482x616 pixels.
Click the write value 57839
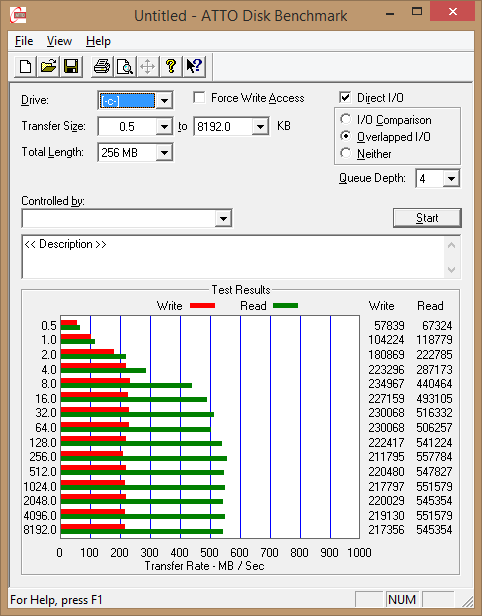coord(389,326)
